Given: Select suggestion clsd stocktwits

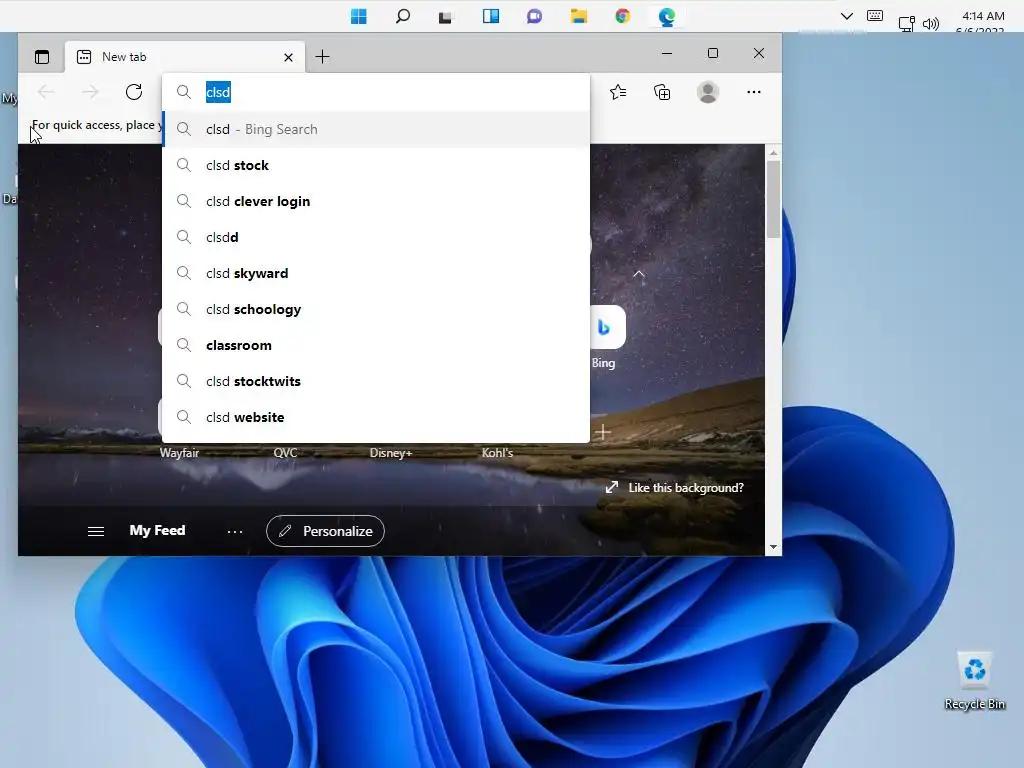Looking at the screenshot, I should pos(376,381).
